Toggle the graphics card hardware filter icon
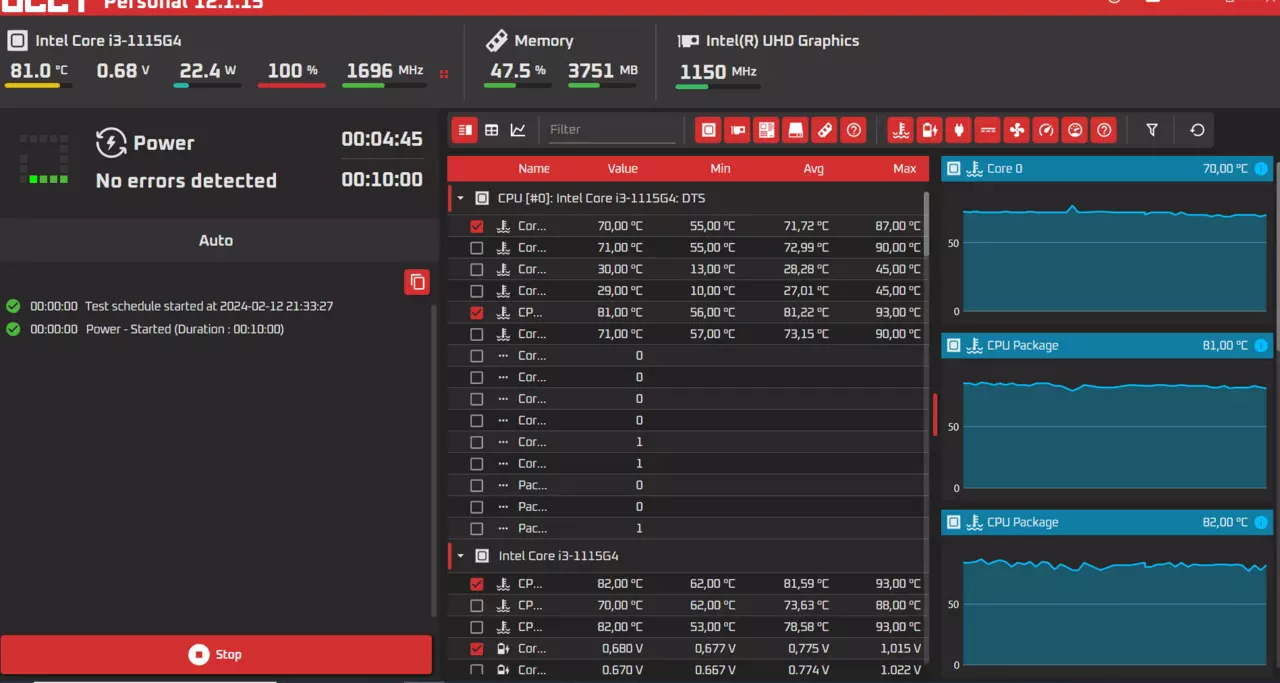The height and width of the screenshot is (683, 1280). (x=738, y=130)
